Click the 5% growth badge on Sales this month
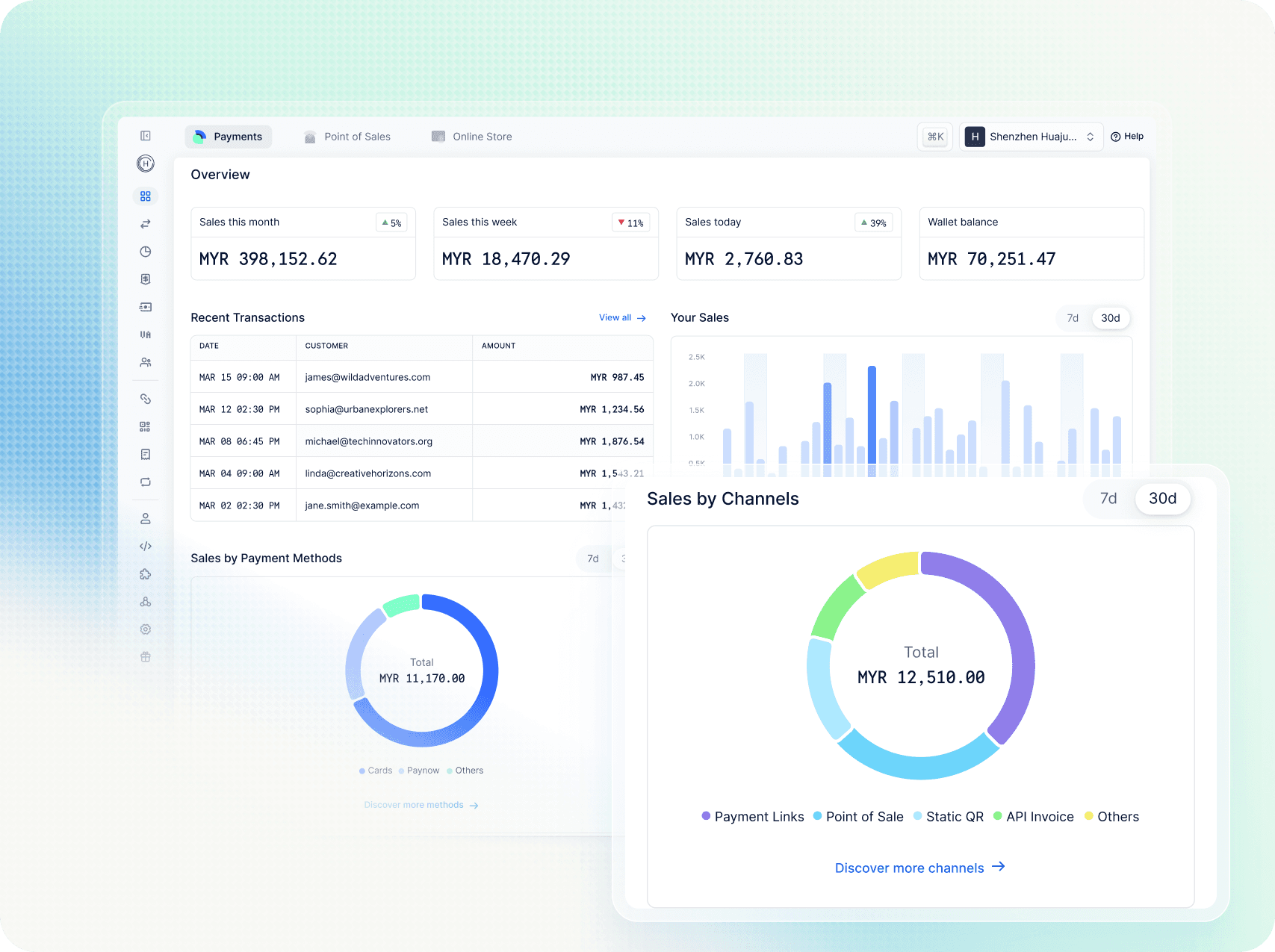This screenshot has width=1275, height=952. 391,223
